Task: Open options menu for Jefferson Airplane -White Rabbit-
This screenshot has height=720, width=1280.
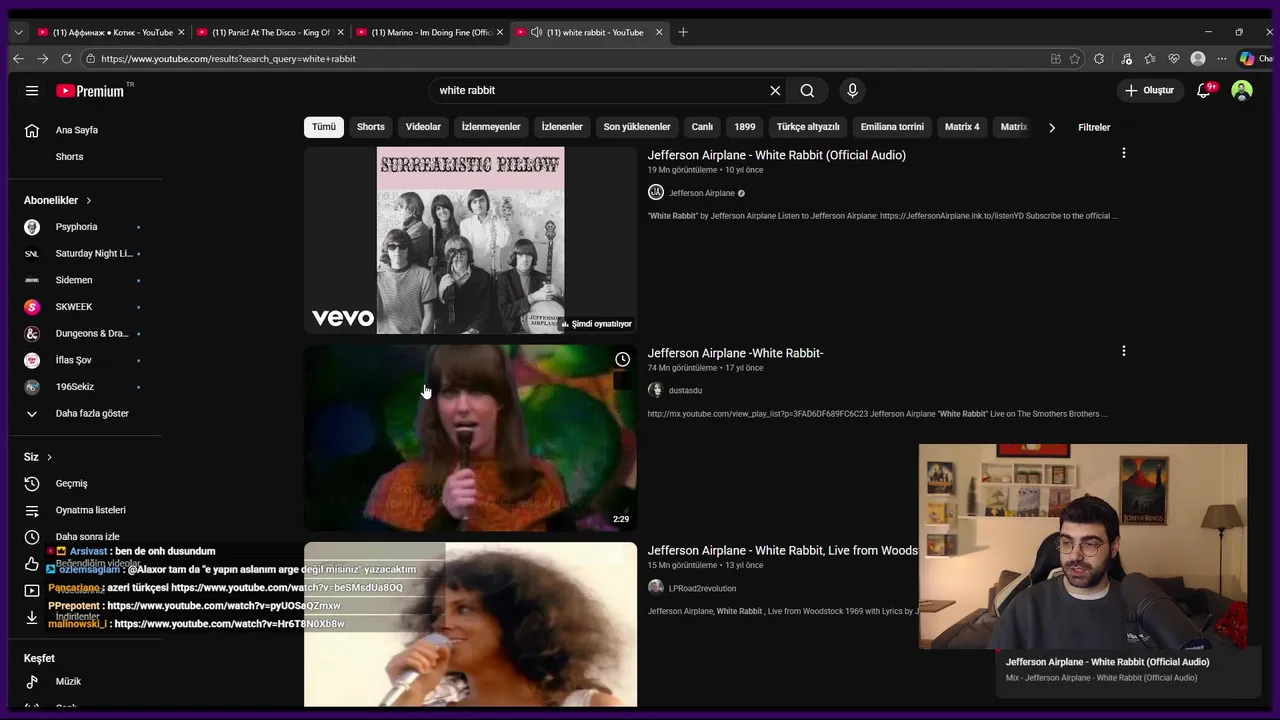Action: 1123,351
